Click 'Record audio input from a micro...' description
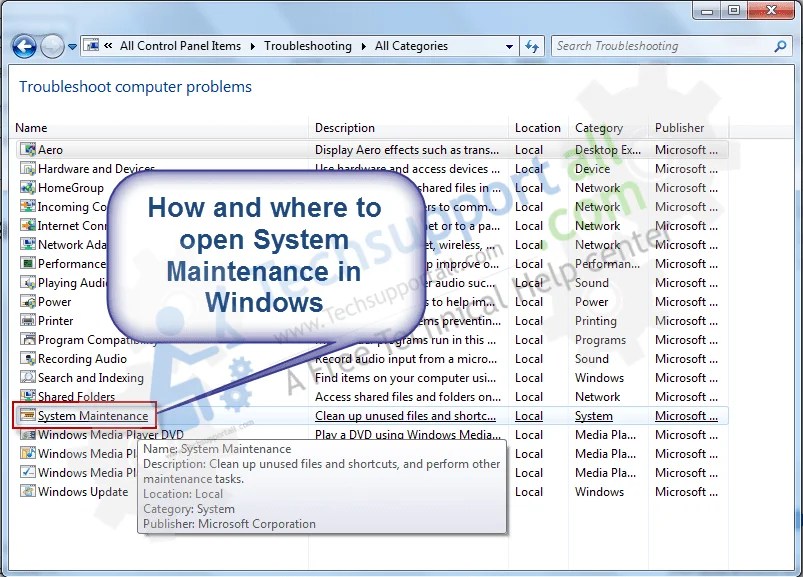Screen dimensions: 803x577 [x=406, y=359]
